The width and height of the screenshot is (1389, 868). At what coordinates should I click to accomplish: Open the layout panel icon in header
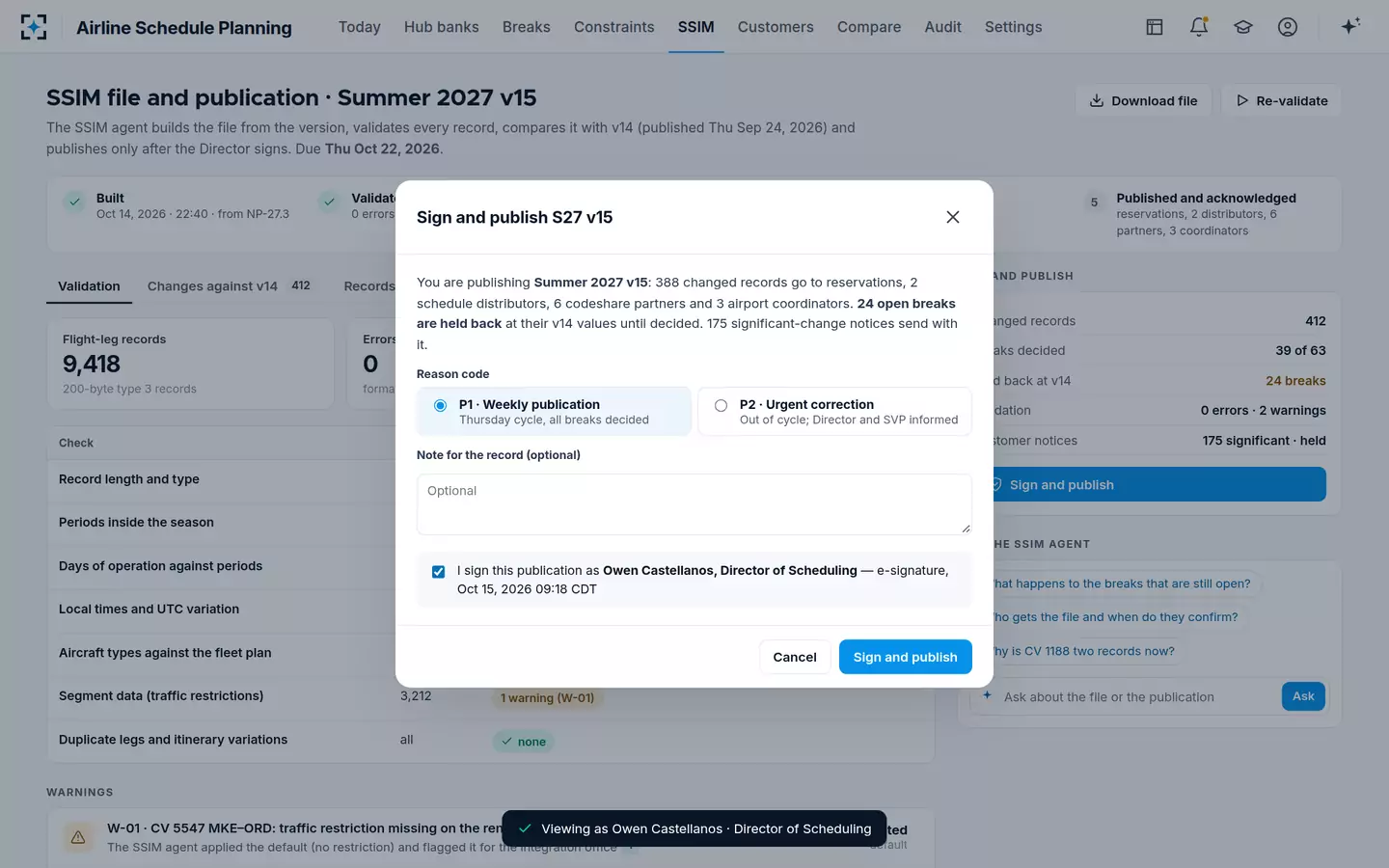click(1155, 27)
